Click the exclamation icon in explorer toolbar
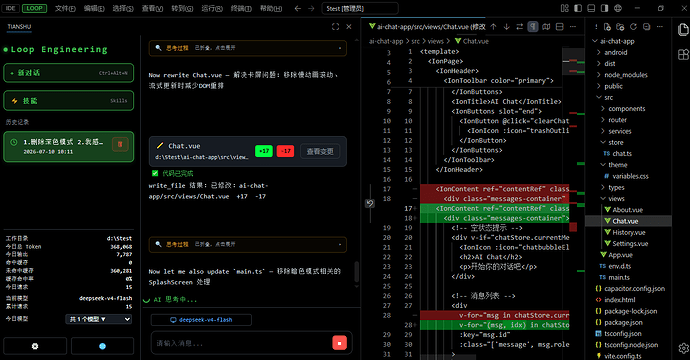Image resolution: width=690 pixels, height=360 pixels. (596, 27)
